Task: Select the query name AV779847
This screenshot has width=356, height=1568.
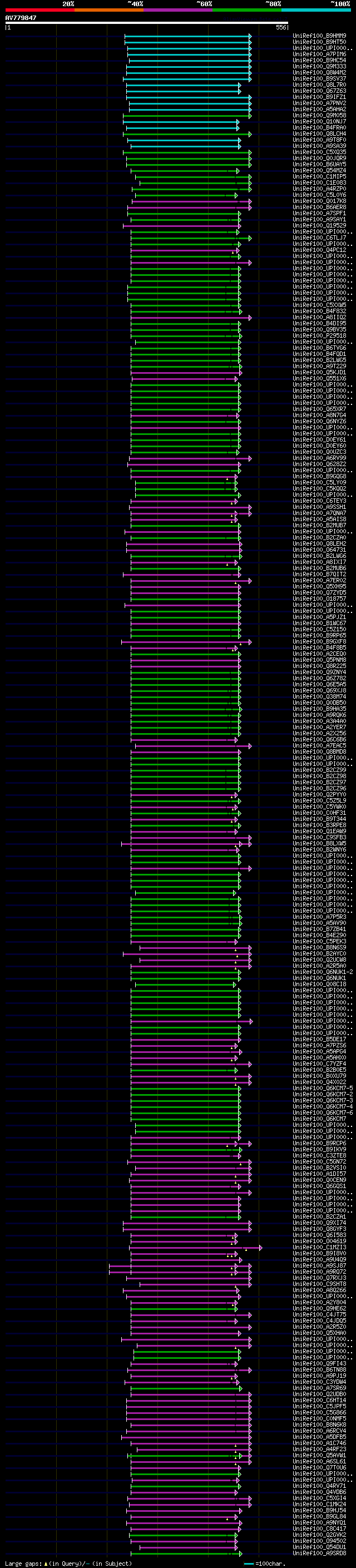Action: [x=21, y=18]
